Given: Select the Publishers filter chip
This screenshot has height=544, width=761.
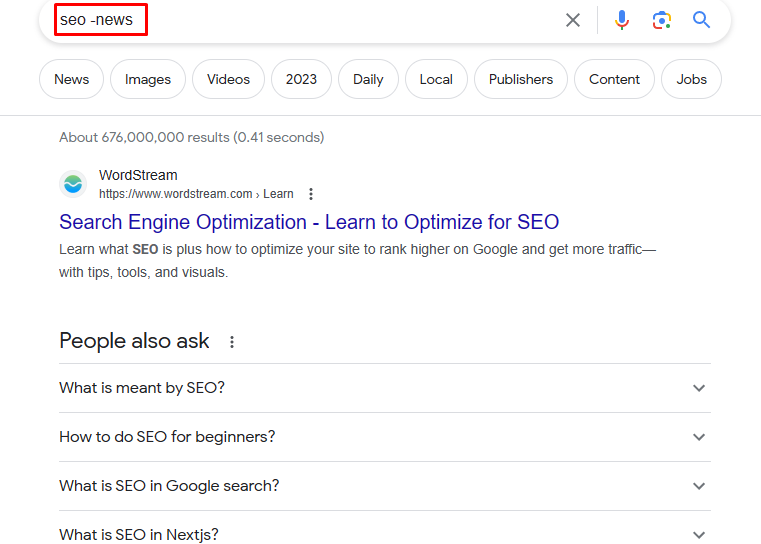Looking at the screenshot, I should click(x=521, y=79).
